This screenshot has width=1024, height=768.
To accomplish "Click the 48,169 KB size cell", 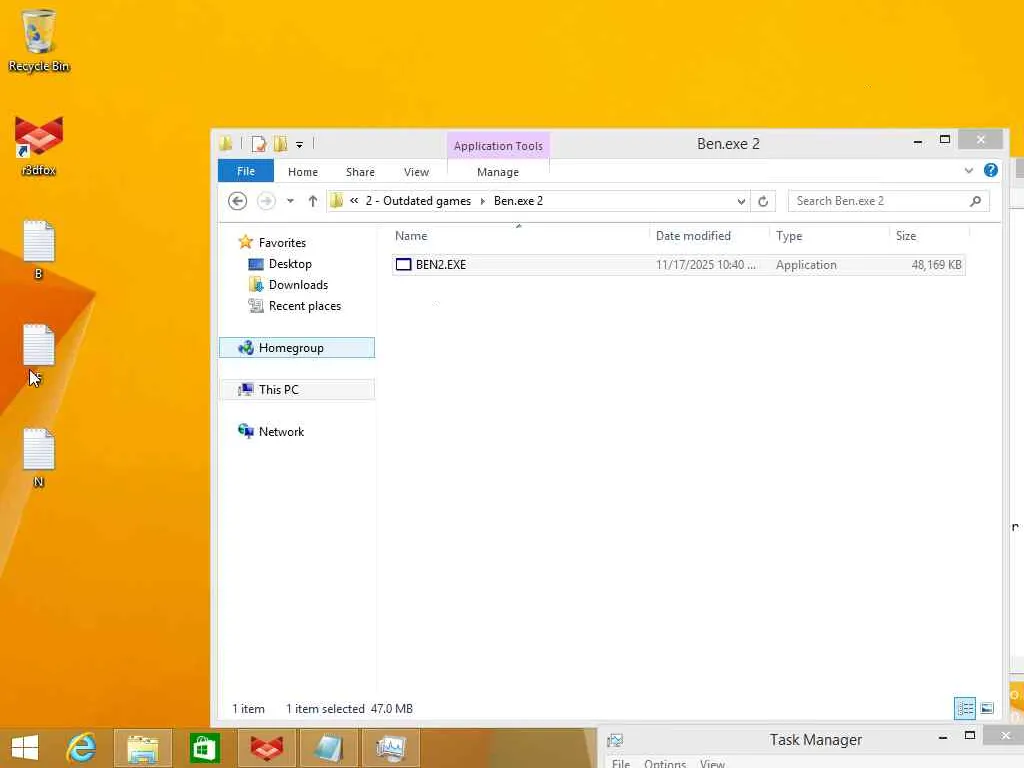I will [936, 264].
